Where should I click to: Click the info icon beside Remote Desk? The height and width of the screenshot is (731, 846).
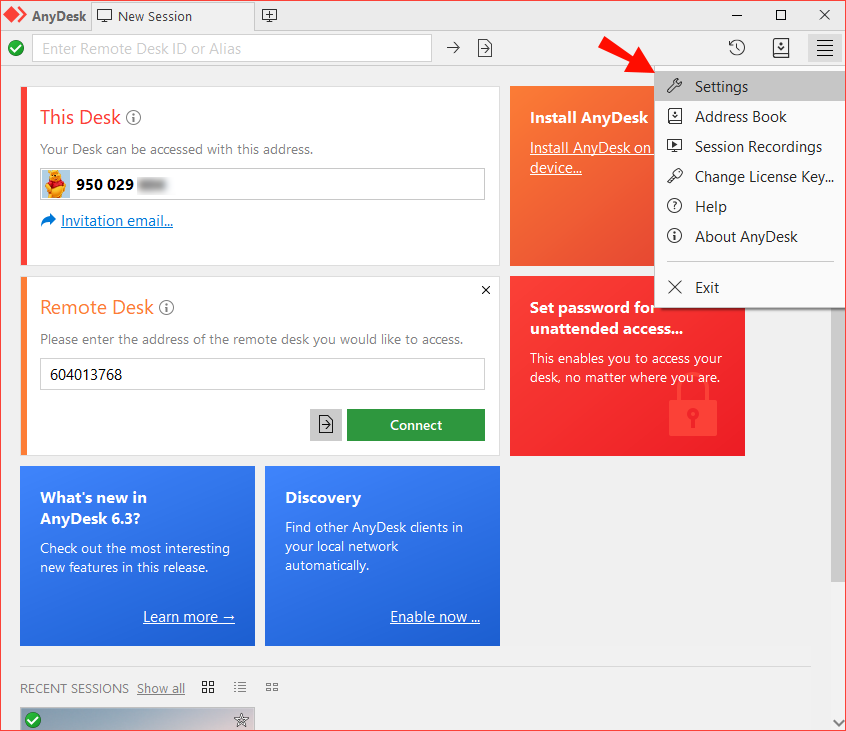[x=167, y=308]
